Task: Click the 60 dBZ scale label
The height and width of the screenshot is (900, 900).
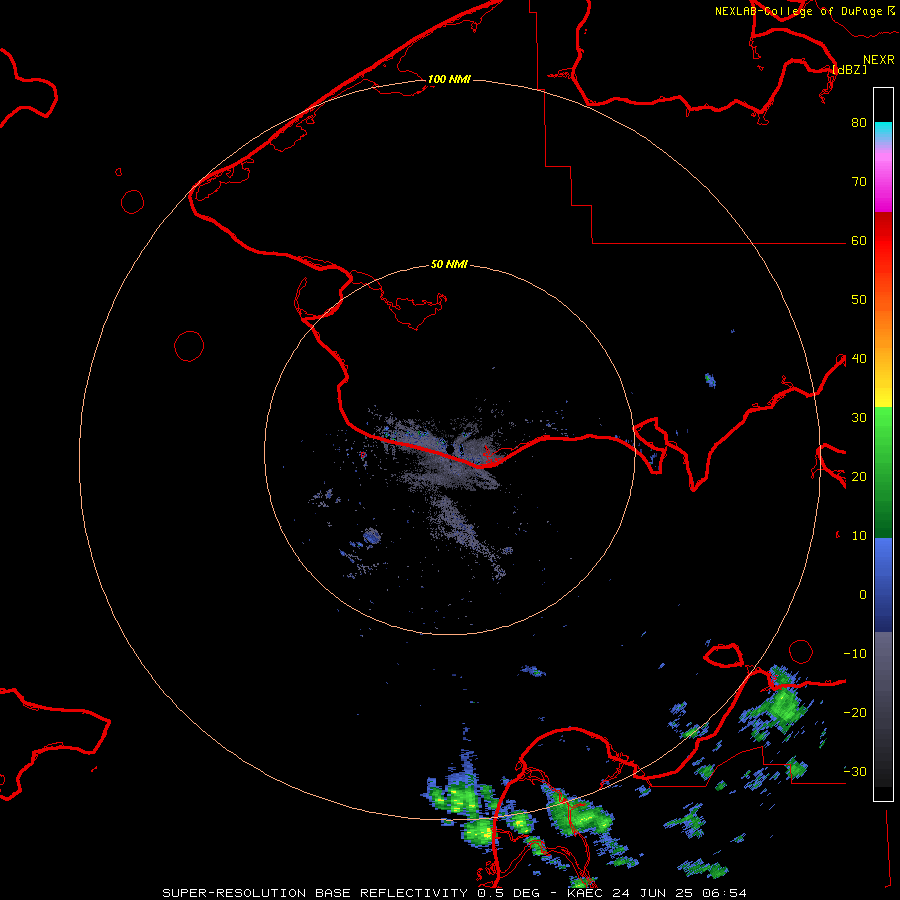Action: point(859,241)
